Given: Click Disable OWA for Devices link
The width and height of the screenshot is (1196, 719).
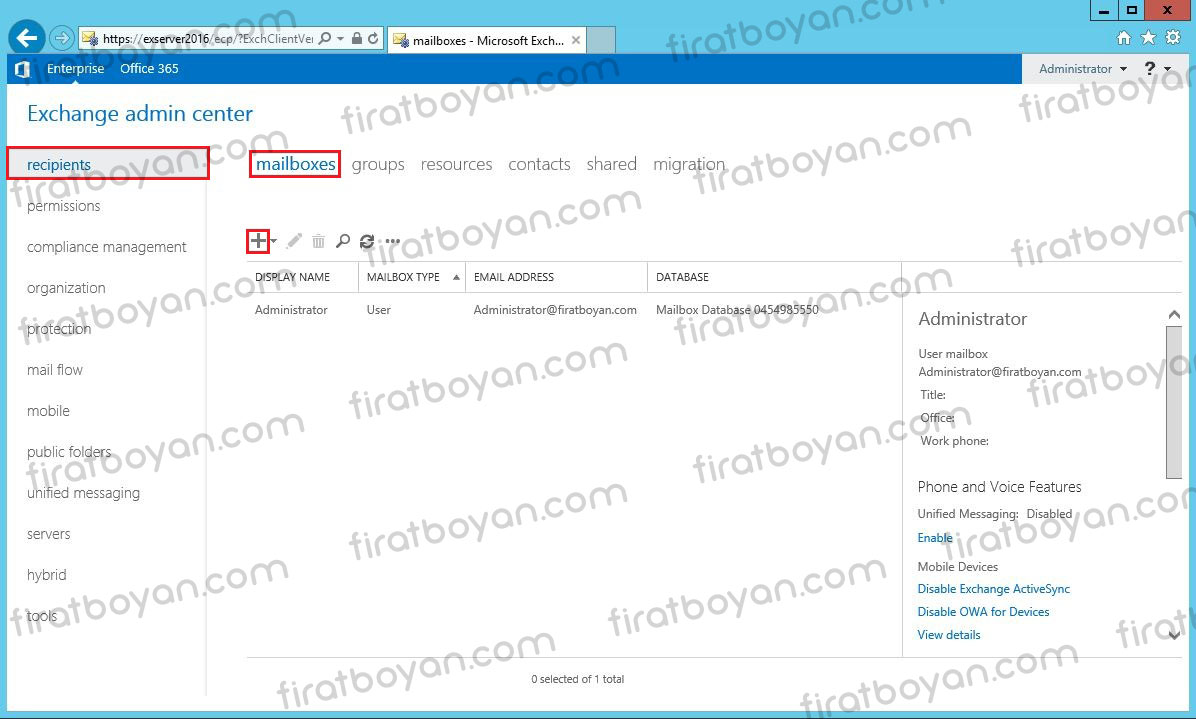Looking at the screenshot, I should 983,611.
